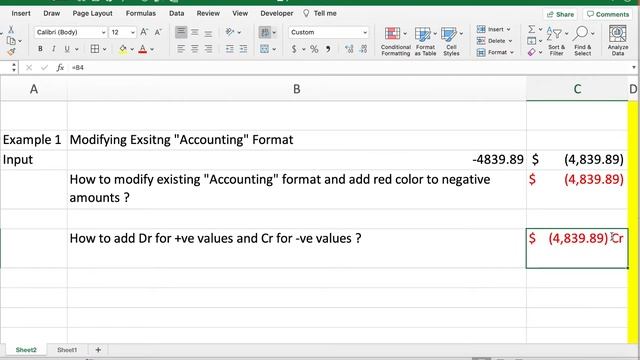Increase font size with larger A icon

144,32
